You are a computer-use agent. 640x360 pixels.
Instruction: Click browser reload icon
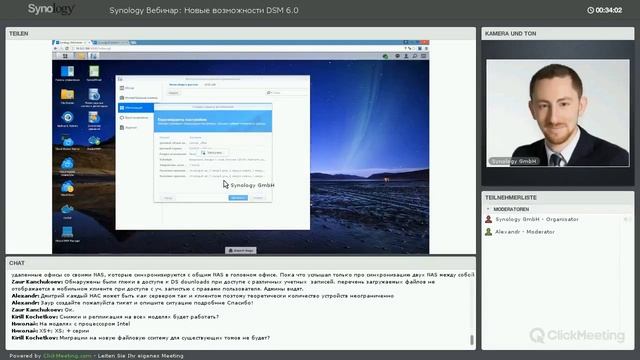[x=67, y=49]
